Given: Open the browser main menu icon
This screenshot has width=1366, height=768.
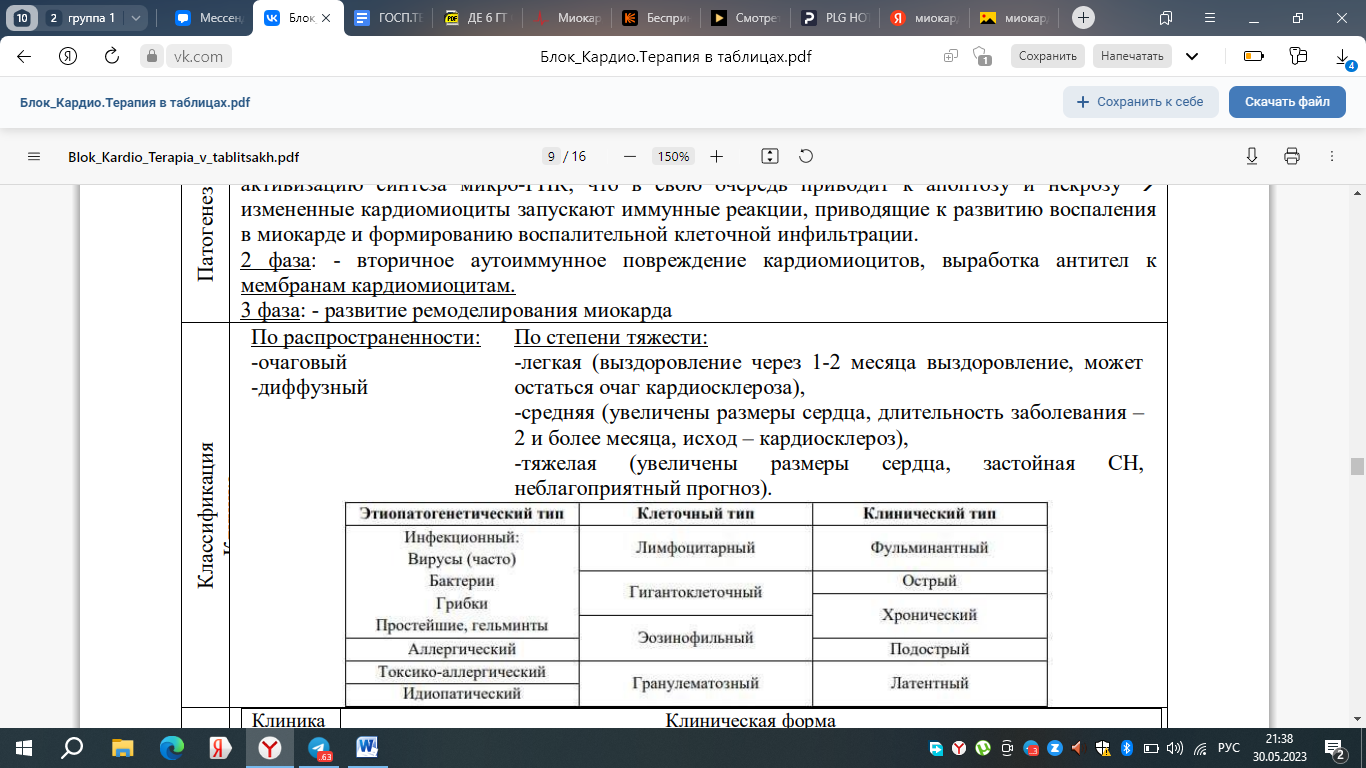Looking at the screenshot, I should click(1209, 18).
